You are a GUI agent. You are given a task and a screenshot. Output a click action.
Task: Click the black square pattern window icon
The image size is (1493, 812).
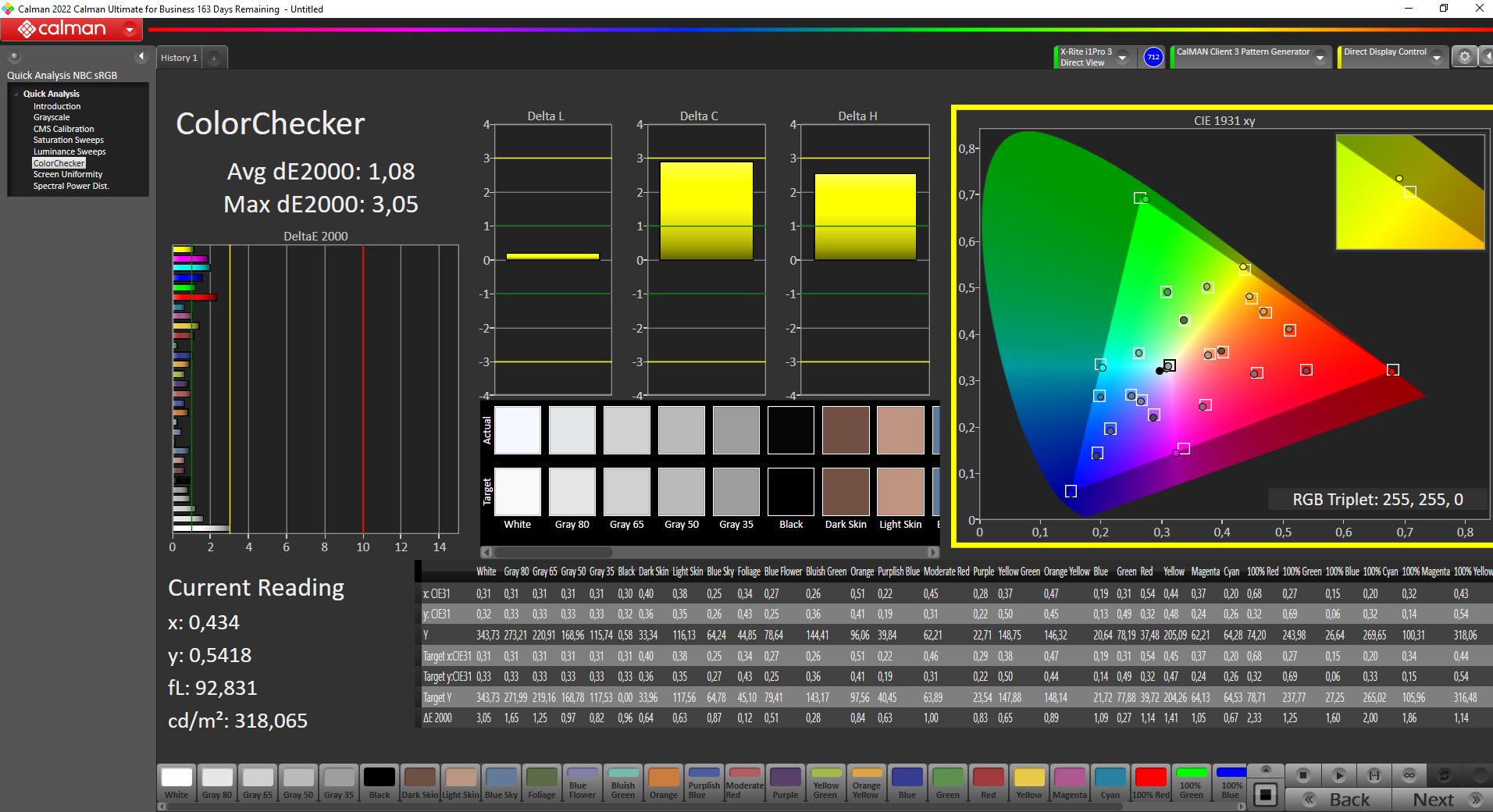1266,795
